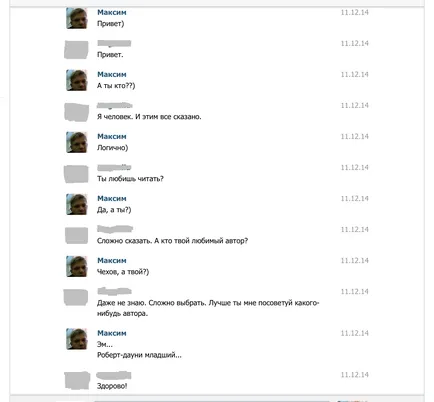Open Максим's name link above "А ты кто??)"
Screen dimensions: 434x402
pos(112,74)
